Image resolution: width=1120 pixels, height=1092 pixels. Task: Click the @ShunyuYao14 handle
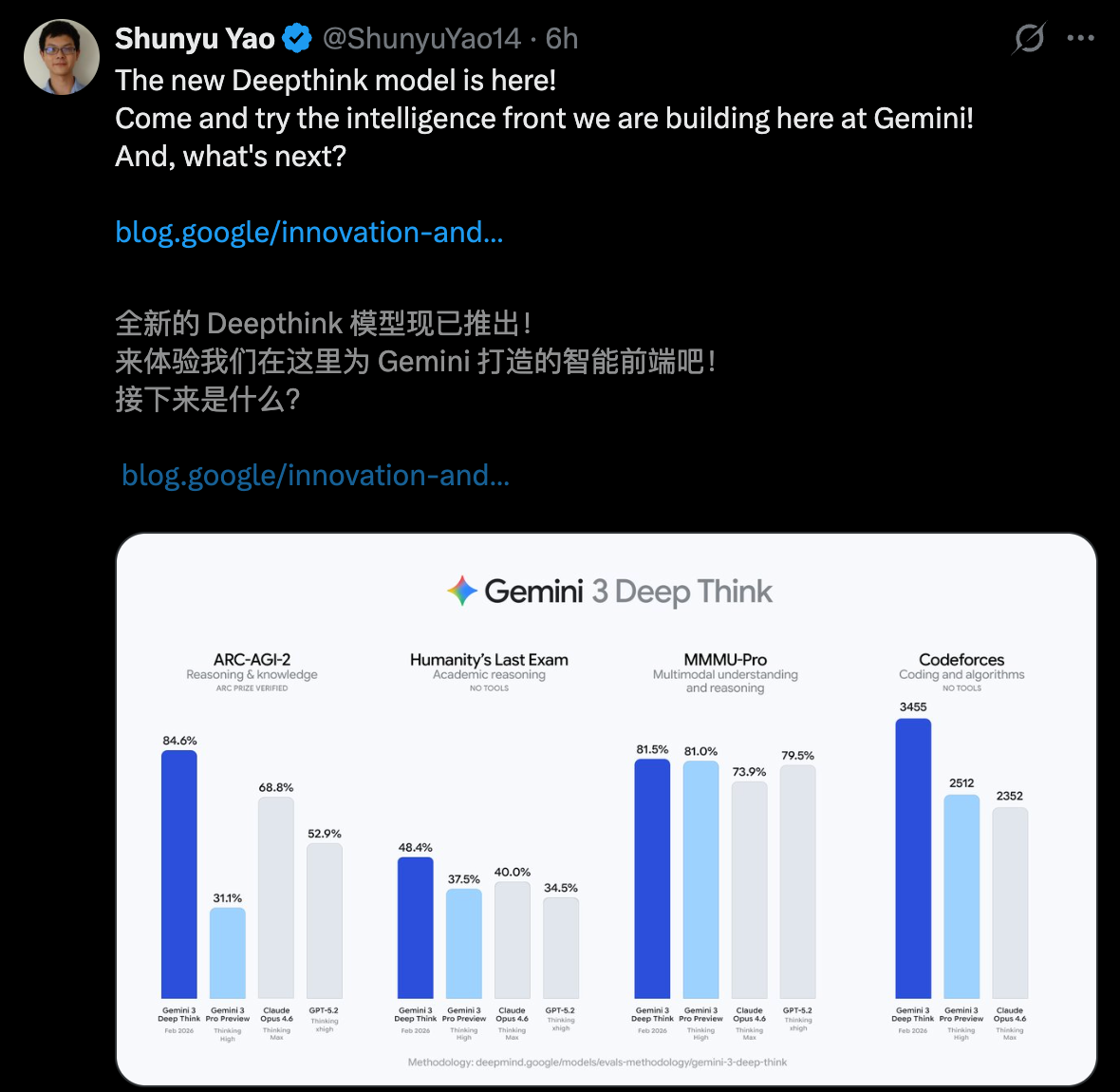(x=420, y=38)
